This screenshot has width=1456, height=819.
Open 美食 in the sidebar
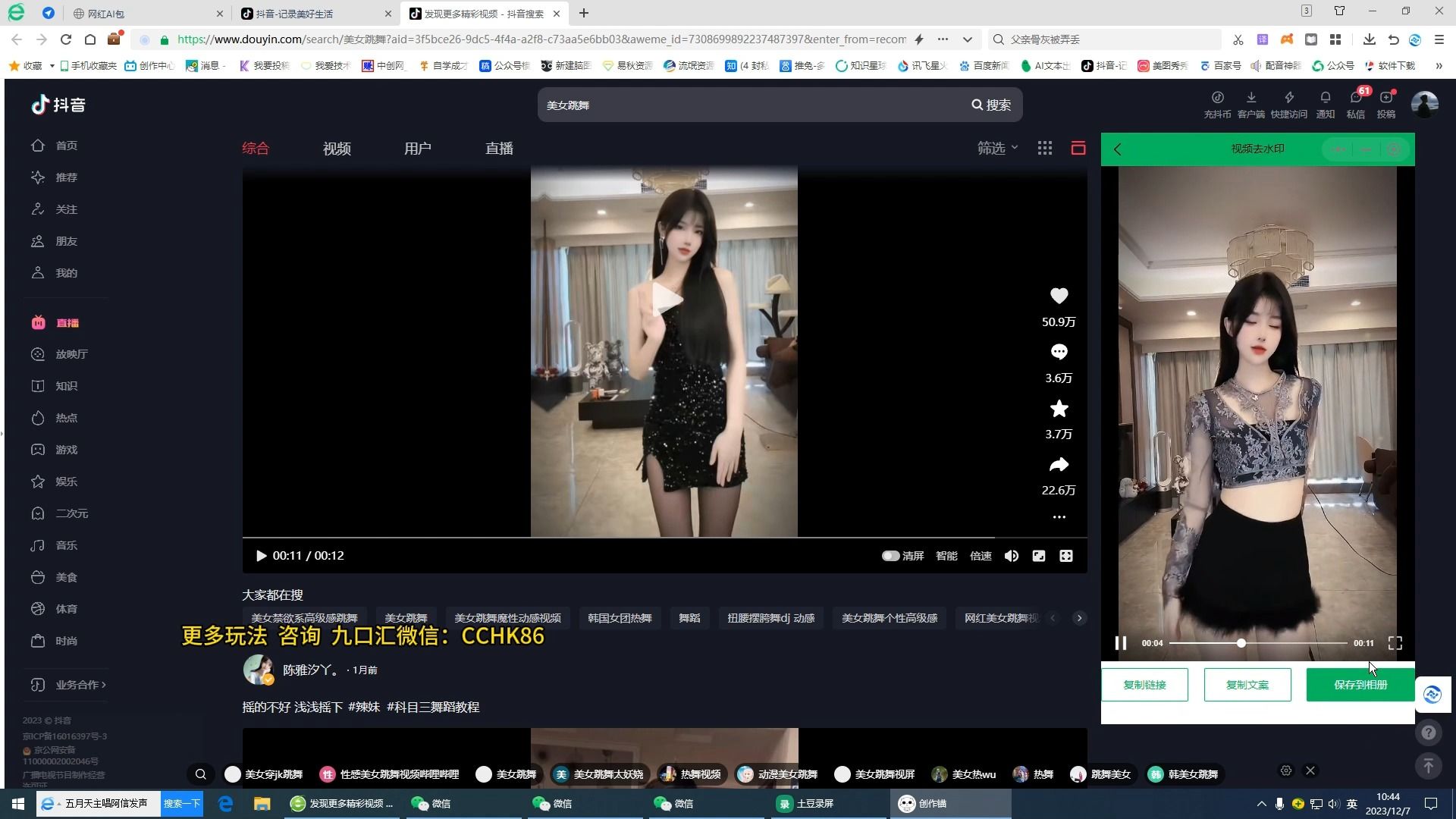(54, 577)
